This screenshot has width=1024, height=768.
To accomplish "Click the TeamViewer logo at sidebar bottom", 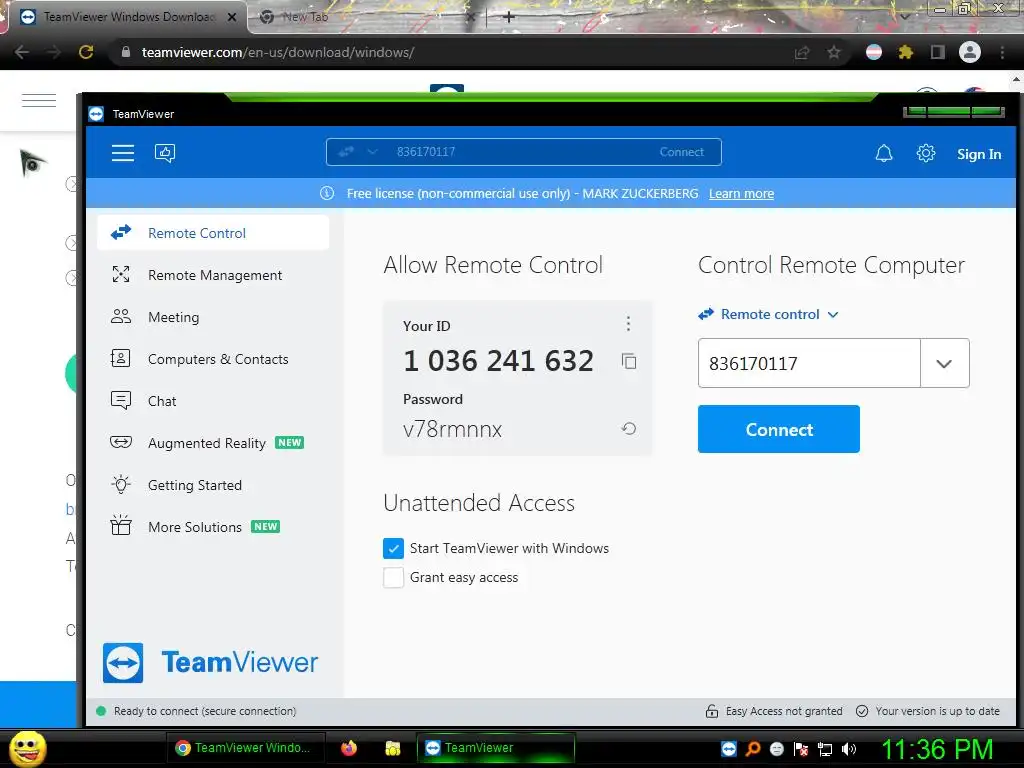I will point(210,662).
